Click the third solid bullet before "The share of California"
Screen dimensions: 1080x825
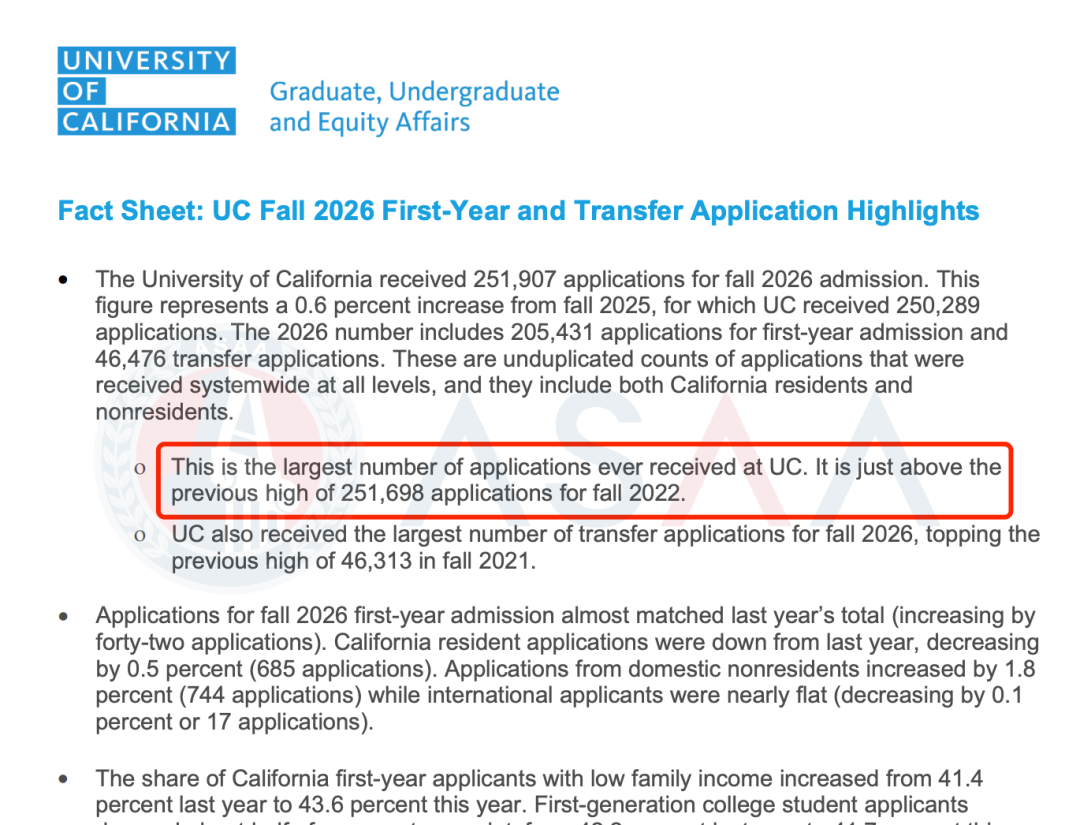[66, 779]
